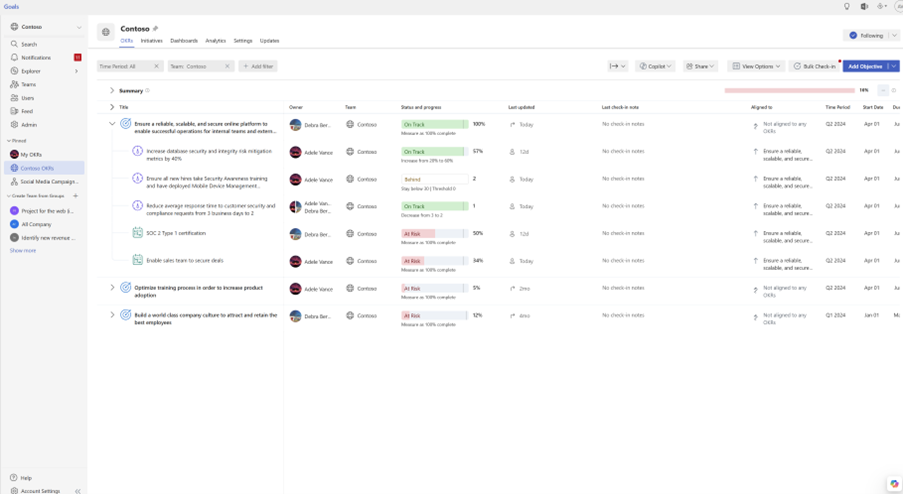Expand the Optimize training process objective

(x=112, y=288)
